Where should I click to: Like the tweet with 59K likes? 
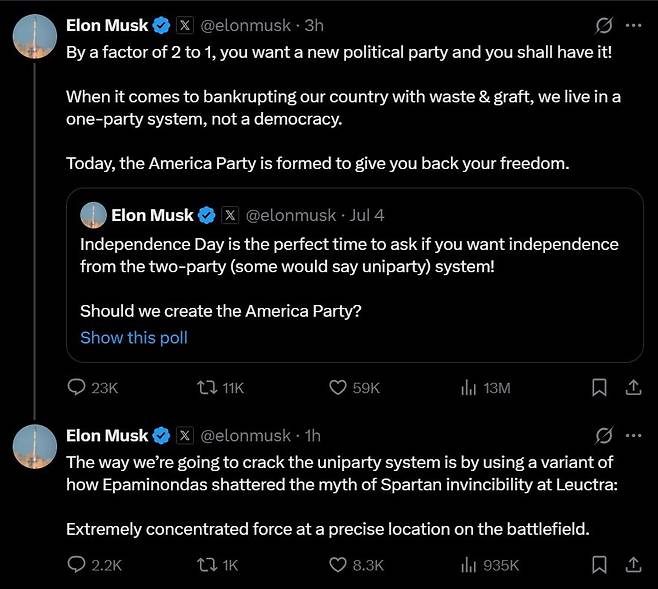point(338,387)
